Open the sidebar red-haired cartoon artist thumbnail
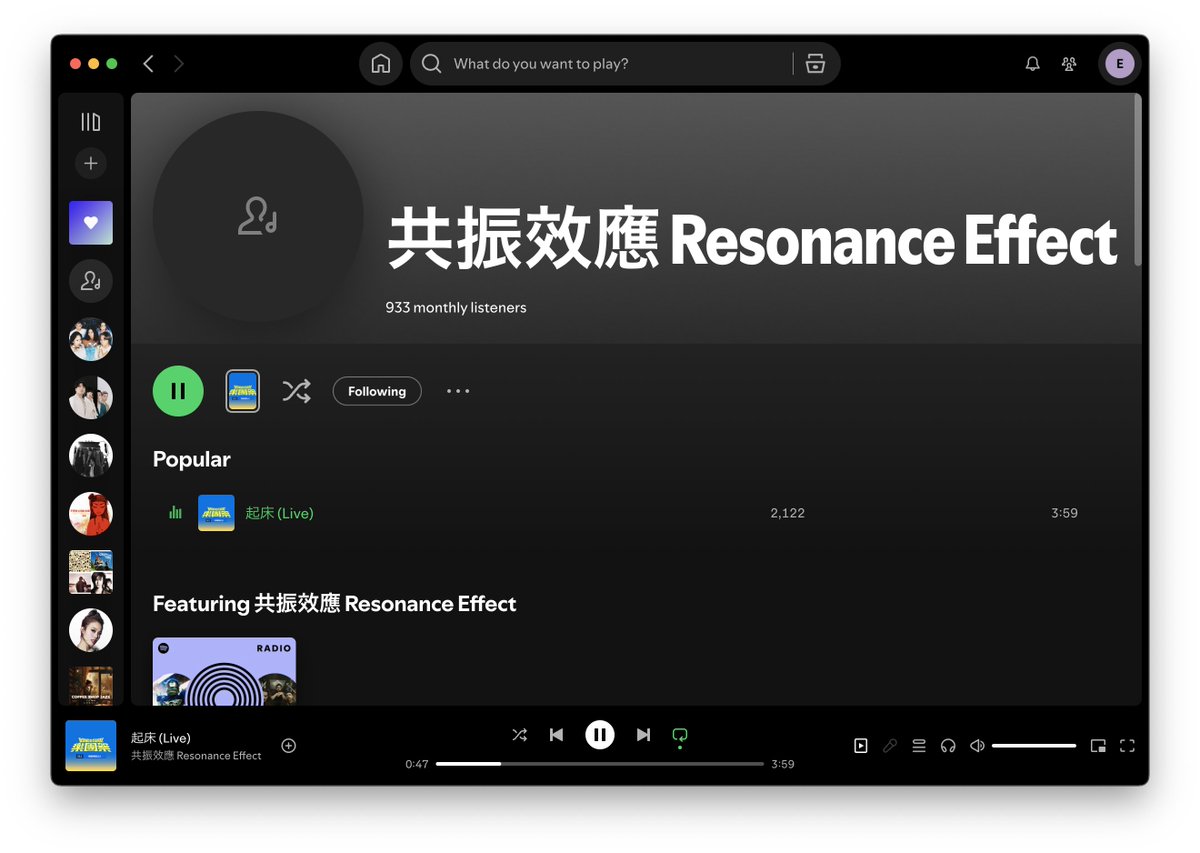Image resolution: width=1200 pixels, height=853 pixels. [91, 514]
